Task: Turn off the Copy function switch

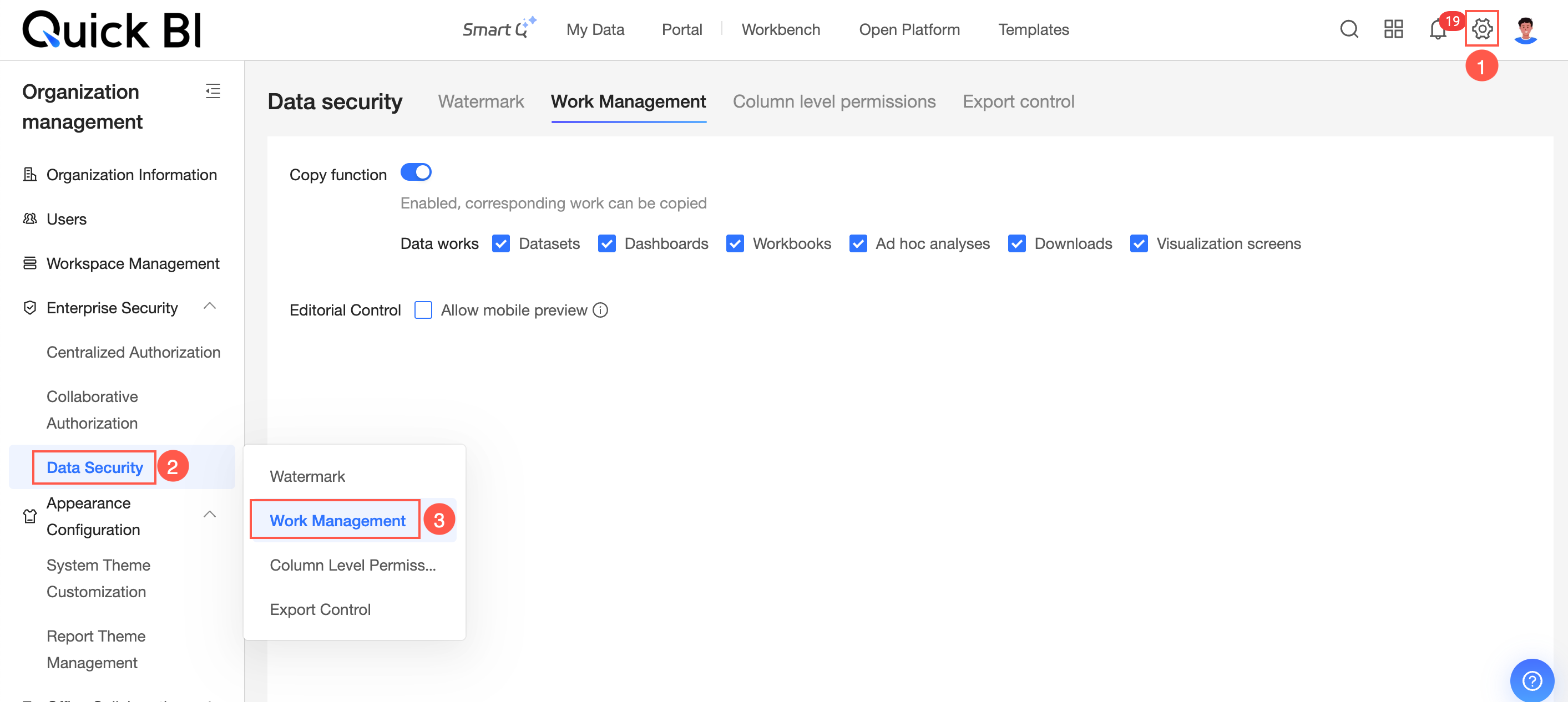Action: click(416, 173)
